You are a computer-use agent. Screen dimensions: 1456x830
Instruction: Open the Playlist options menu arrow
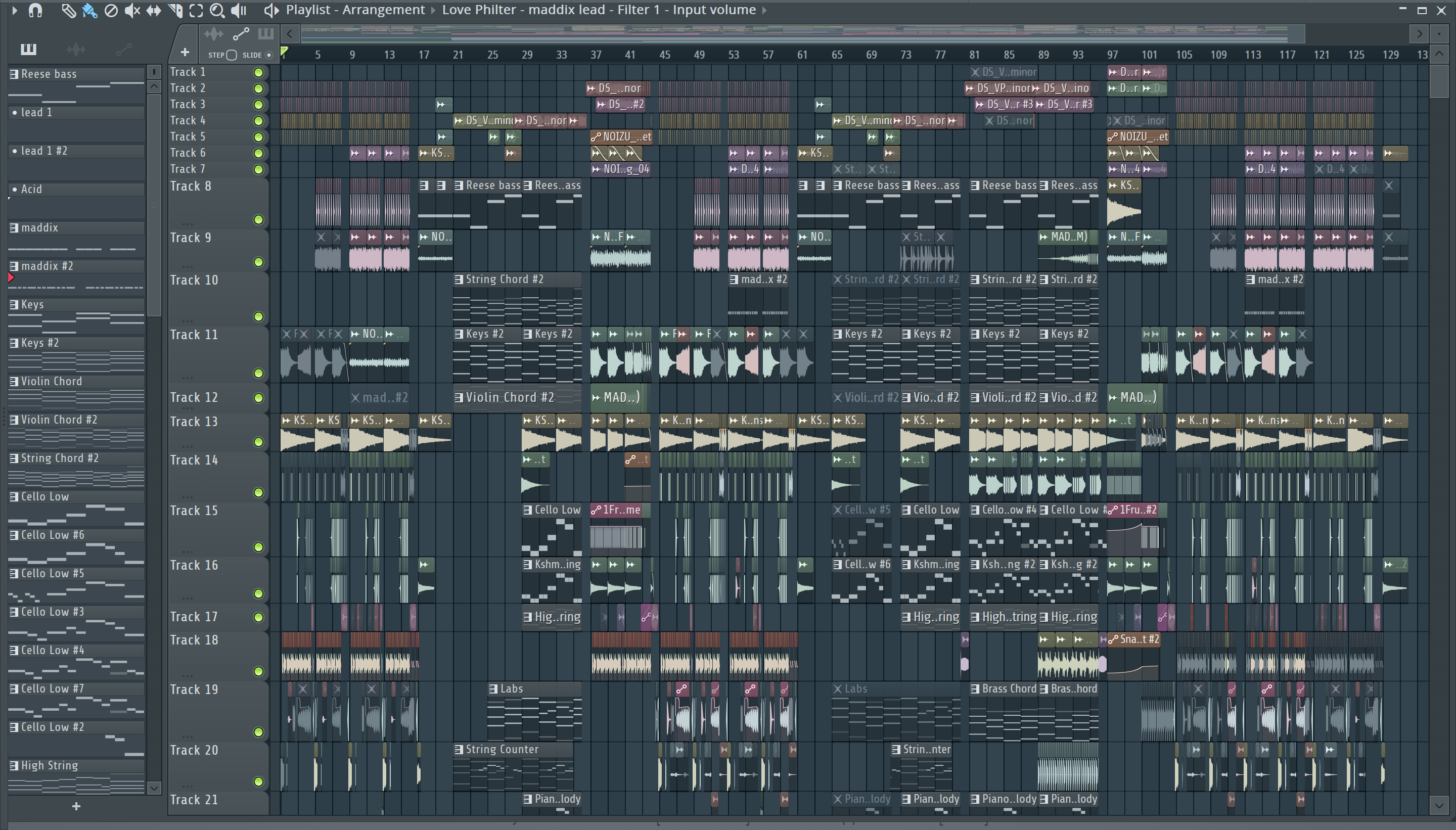point(15,10)
